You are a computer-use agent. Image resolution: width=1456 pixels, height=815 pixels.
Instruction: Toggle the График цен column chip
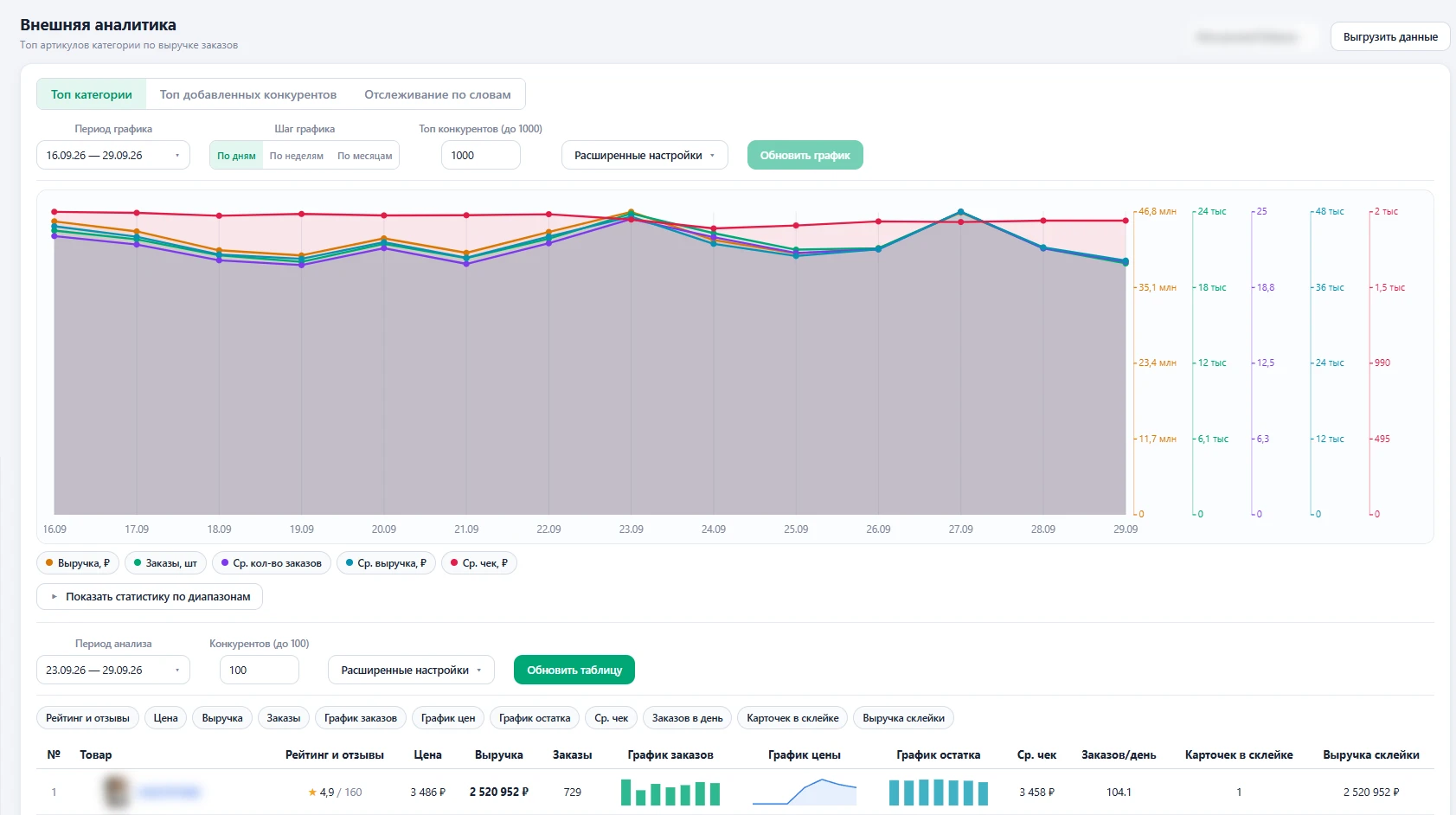(x=448, y=718)
